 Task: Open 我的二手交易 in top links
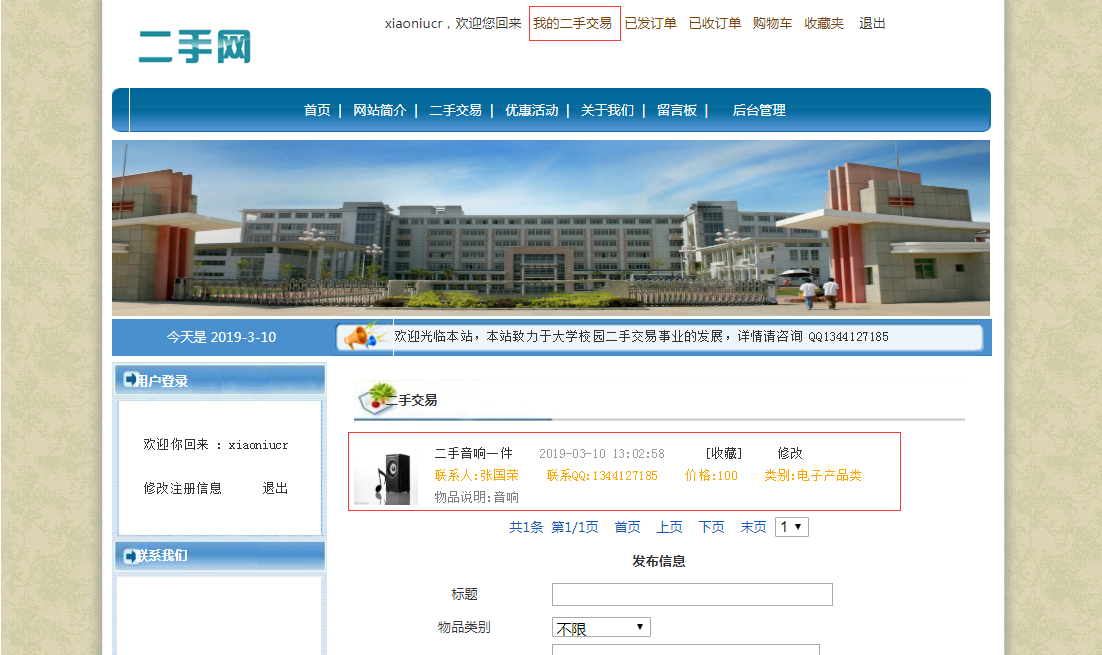[572, 23]
